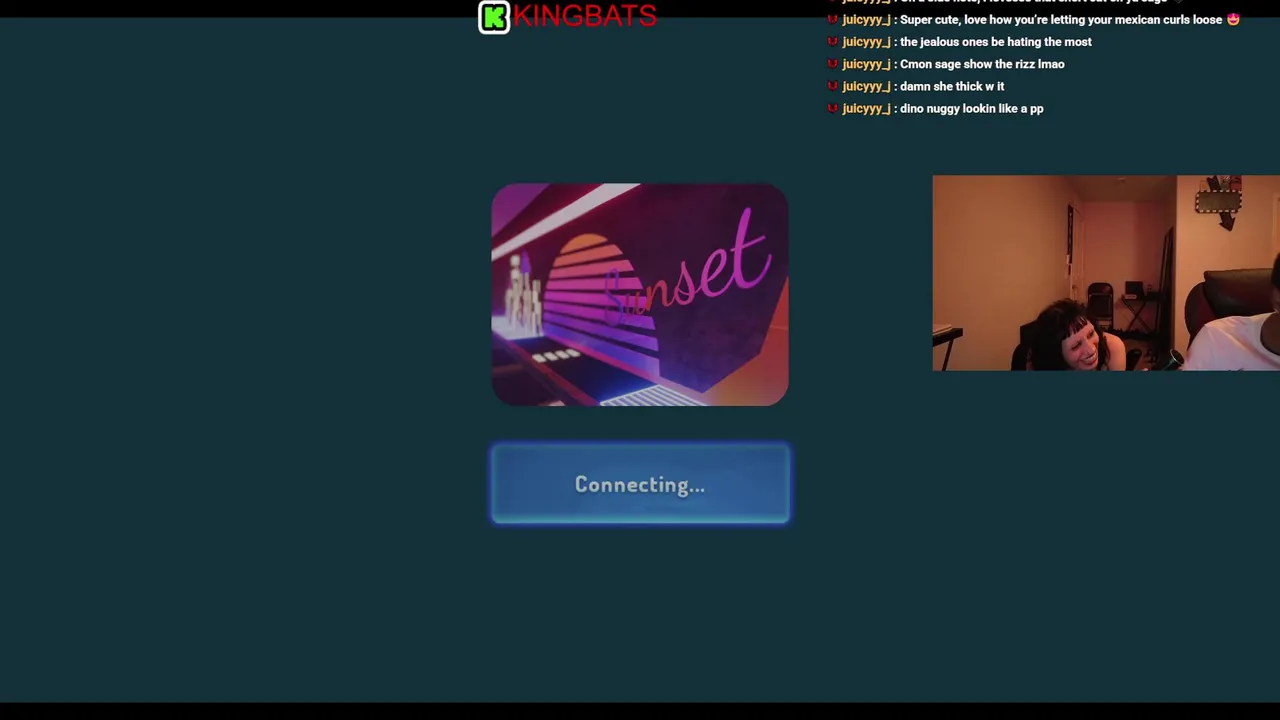Click juicyyy_j username on 'damn she thick' message
The width and height of the screenshot is (1280, 720).
866,86
